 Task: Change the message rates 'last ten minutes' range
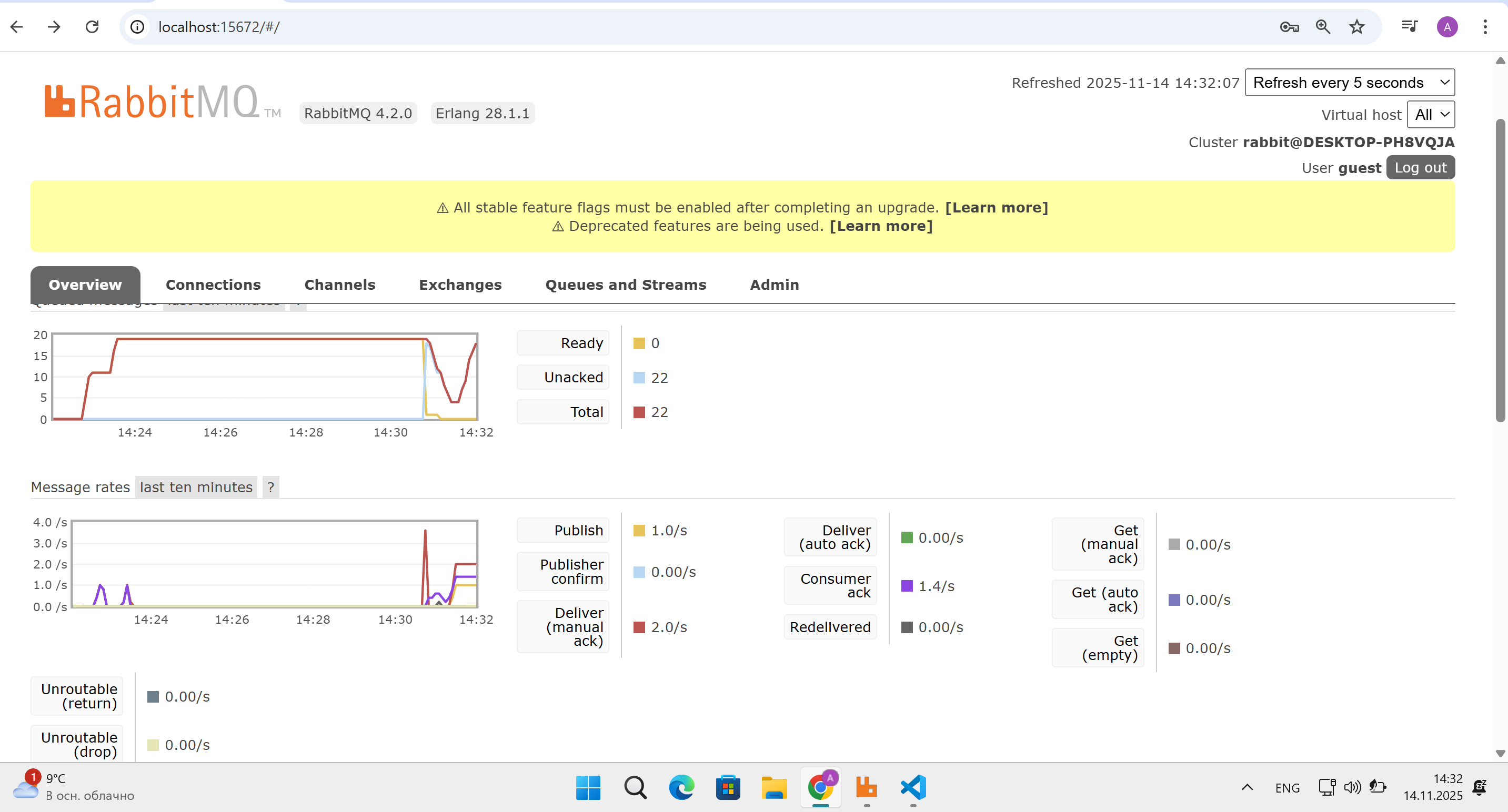[196, 488]
